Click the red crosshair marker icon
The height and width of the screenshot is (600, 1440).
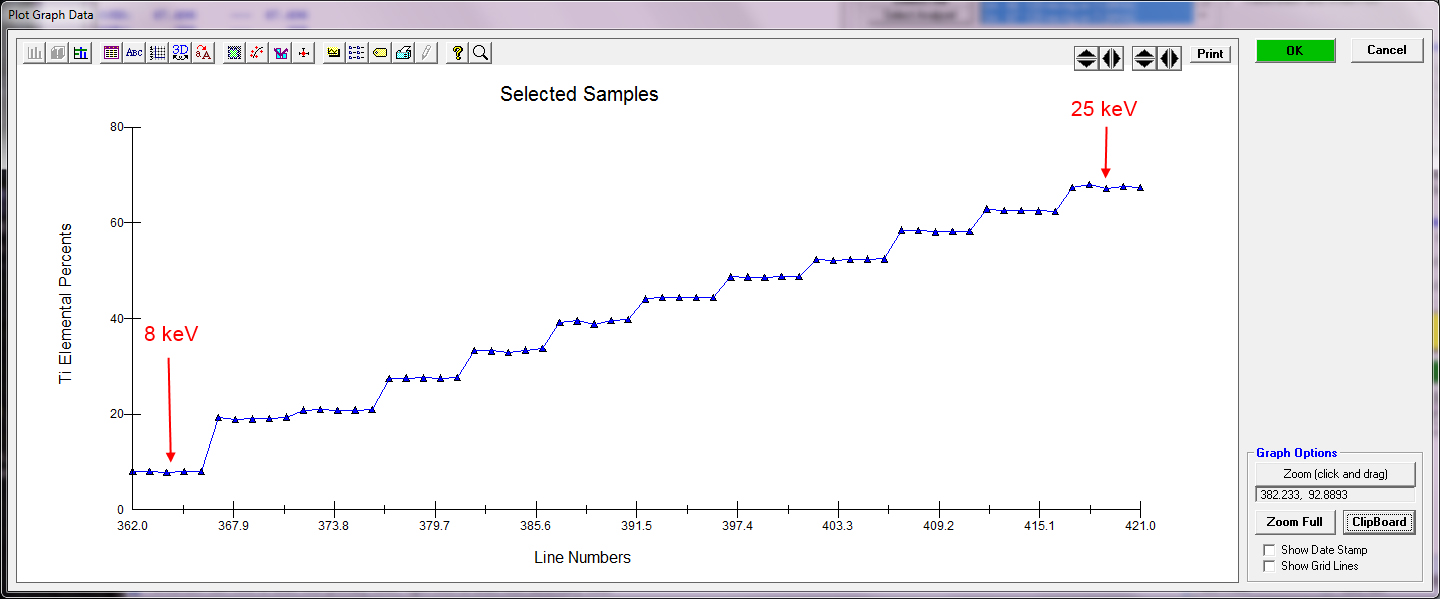click(x=303, y=53)
